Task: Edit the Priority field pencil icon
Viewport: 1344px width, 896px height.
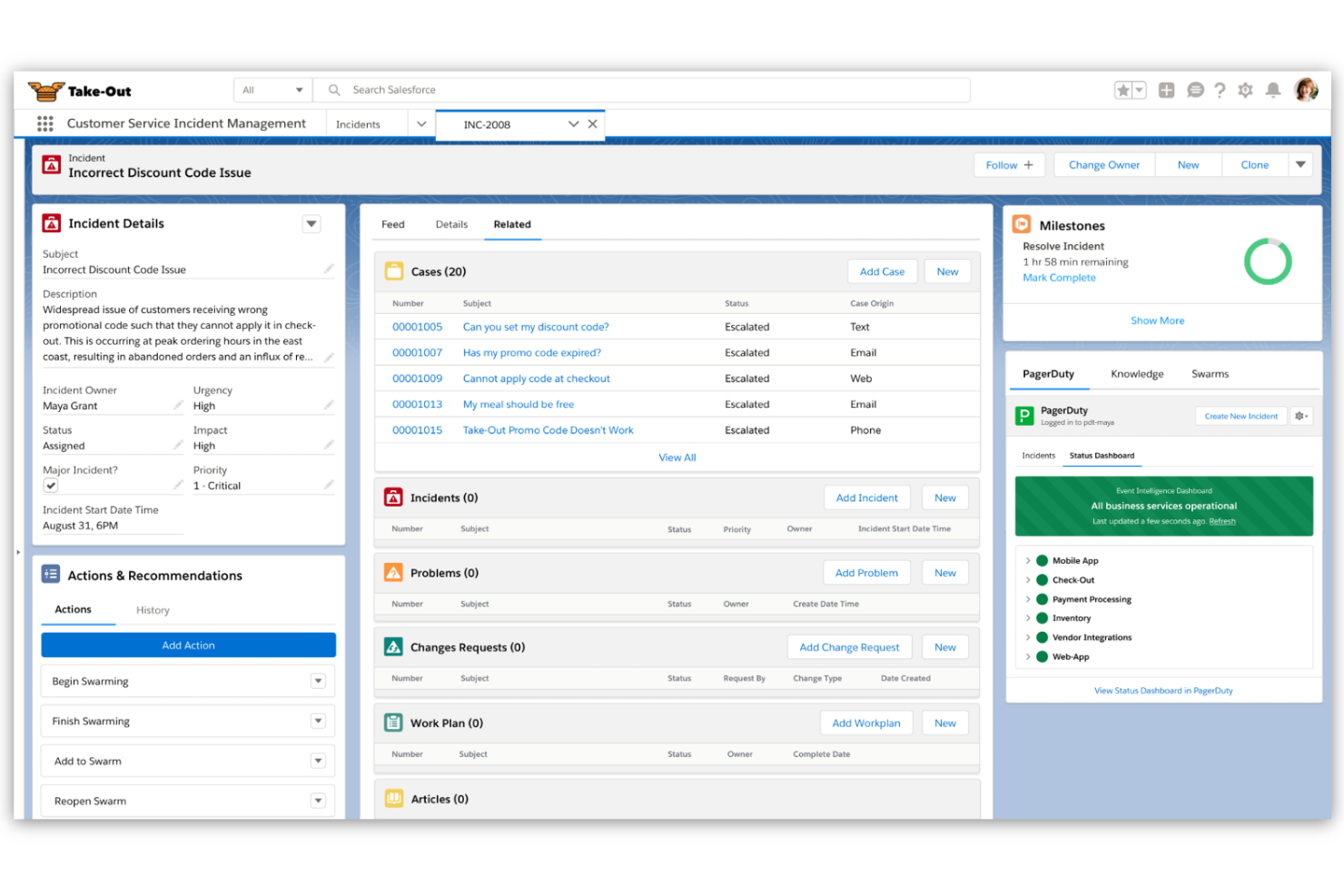Action: point(329,485)
